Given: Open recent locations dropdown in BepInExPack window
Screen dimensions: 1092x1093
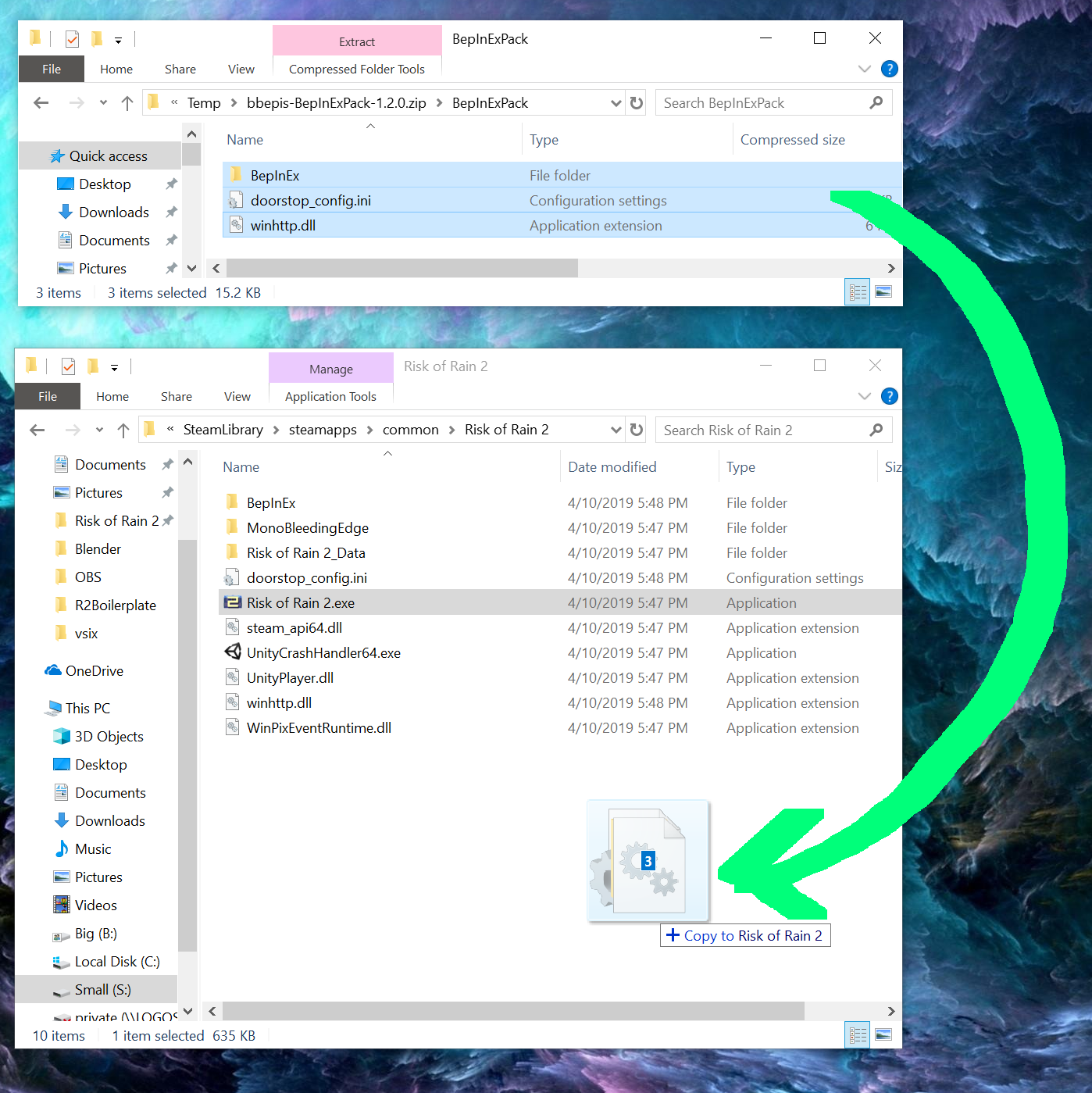Looking at the screenshot, I should 103,102.
